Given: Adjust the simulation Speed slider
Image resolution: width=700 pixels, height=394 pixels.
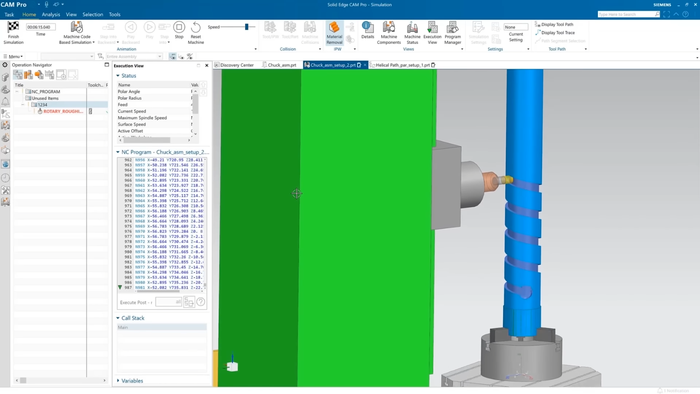Looking at the screenshot, I should (x=246, y=27).
